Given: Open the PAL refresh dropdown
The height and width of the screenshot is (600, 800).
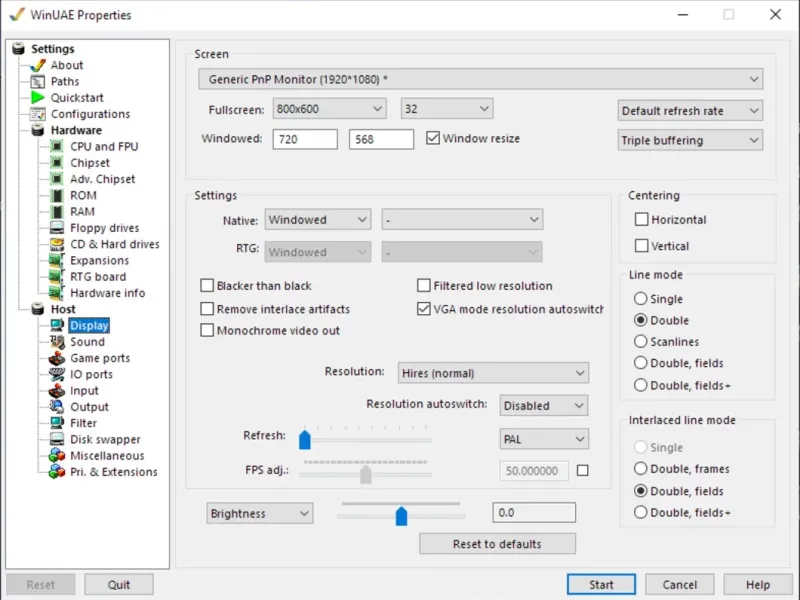Looking at the screenshot, I should point(544,439).
